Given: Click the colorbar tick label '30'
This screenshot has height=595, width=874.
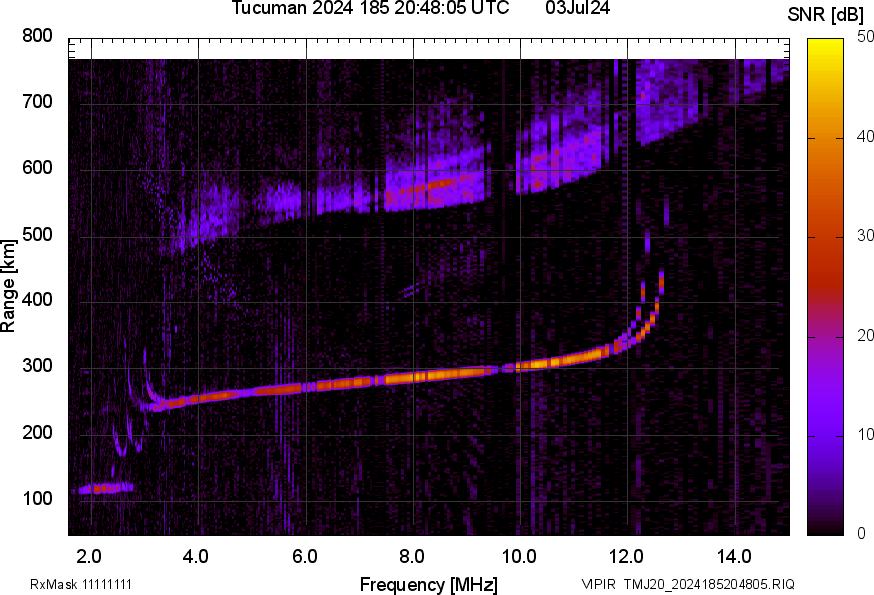Looking at the screenshot, I should pyautogui.click(x=865, y=236).
